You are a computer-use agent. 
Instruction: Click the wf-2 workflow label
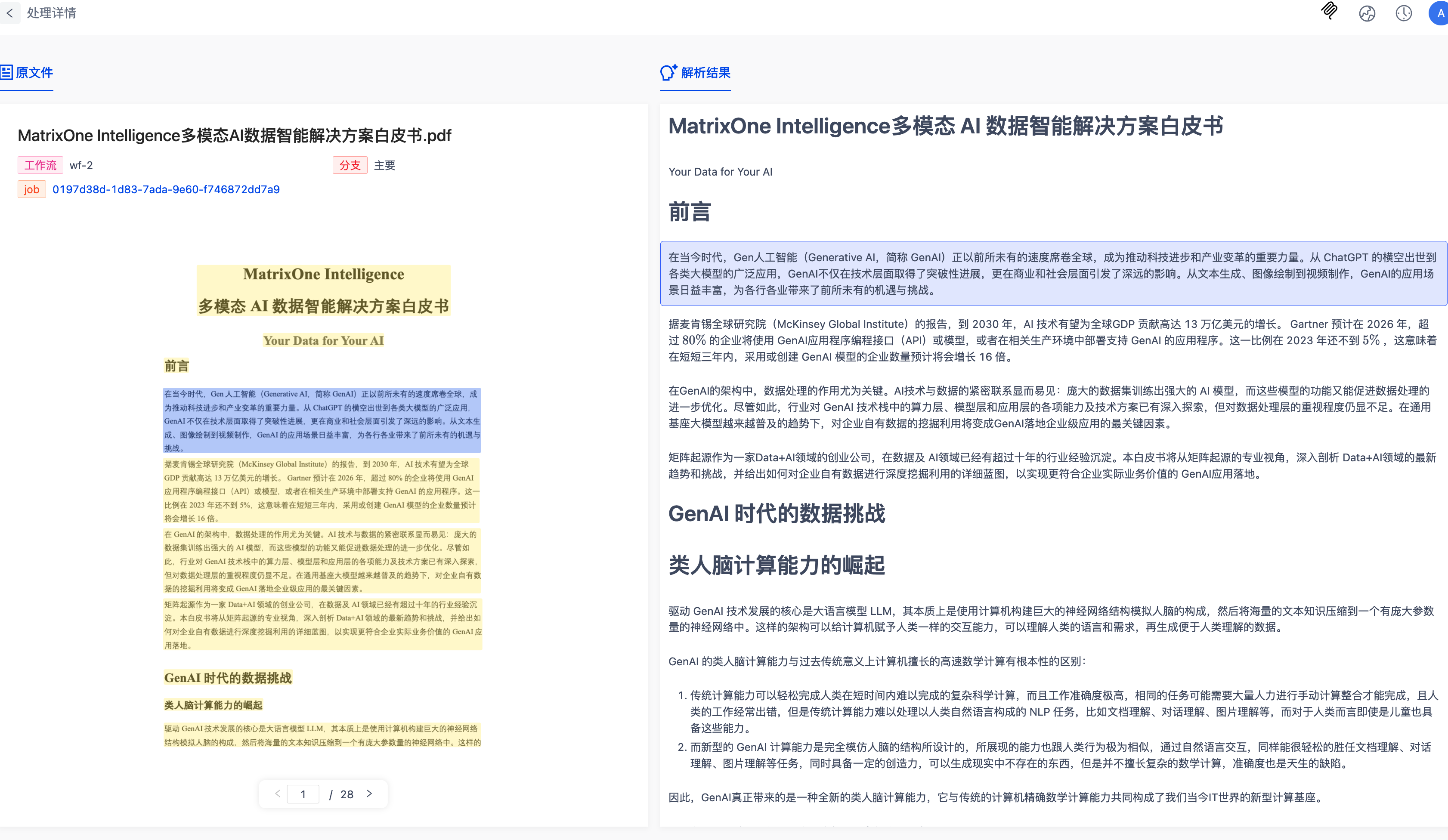[81, 165]
